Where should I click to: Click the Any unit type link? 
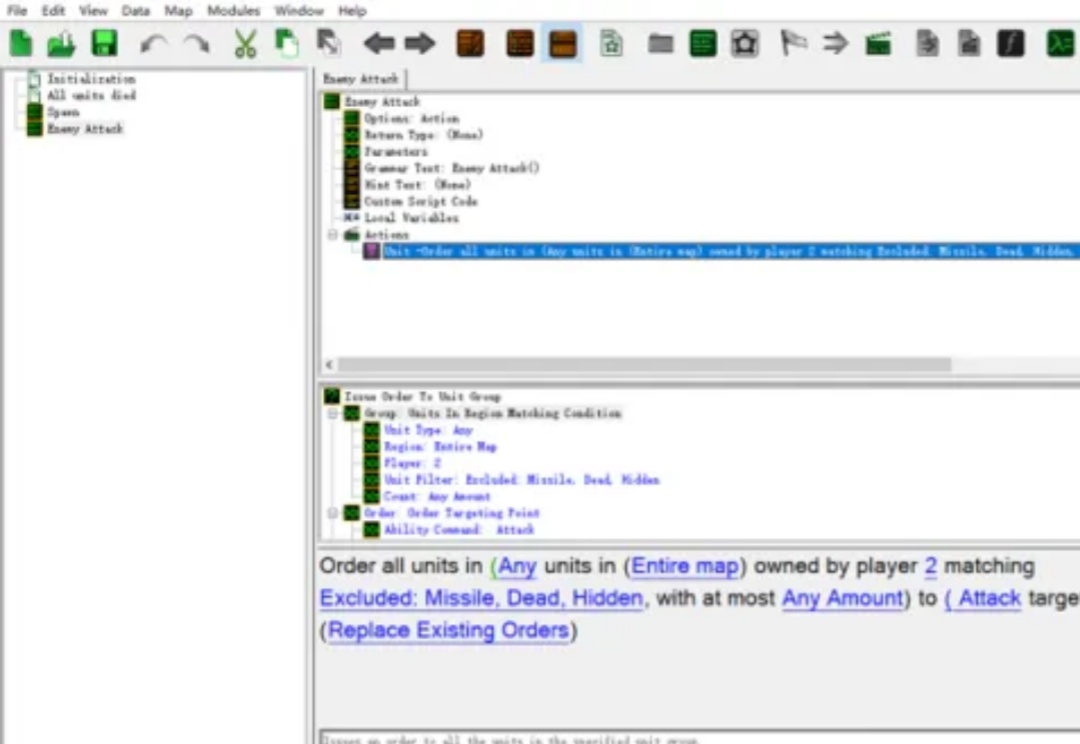517,566
